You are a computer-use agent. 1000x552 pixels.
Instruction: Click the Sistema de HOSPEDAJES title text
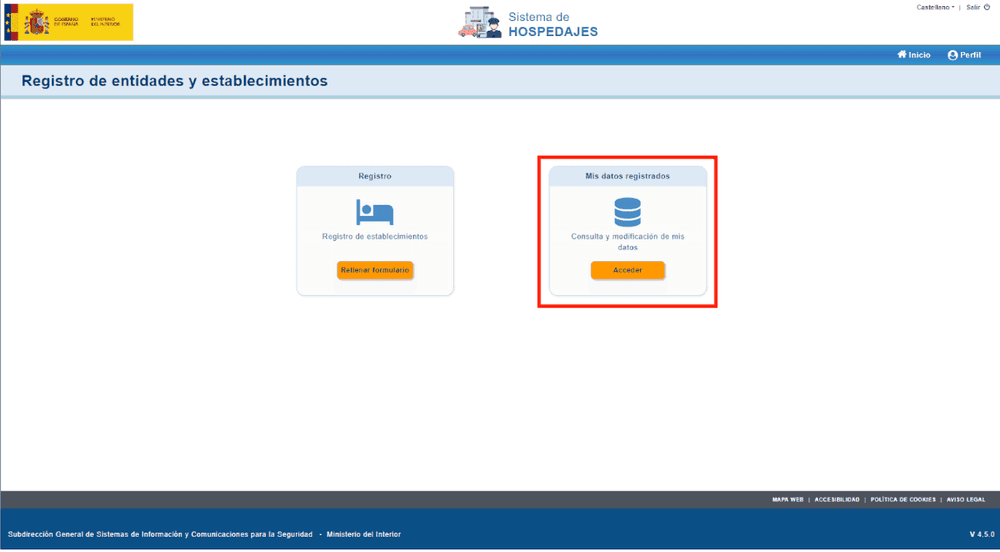[x=553, y=24]
